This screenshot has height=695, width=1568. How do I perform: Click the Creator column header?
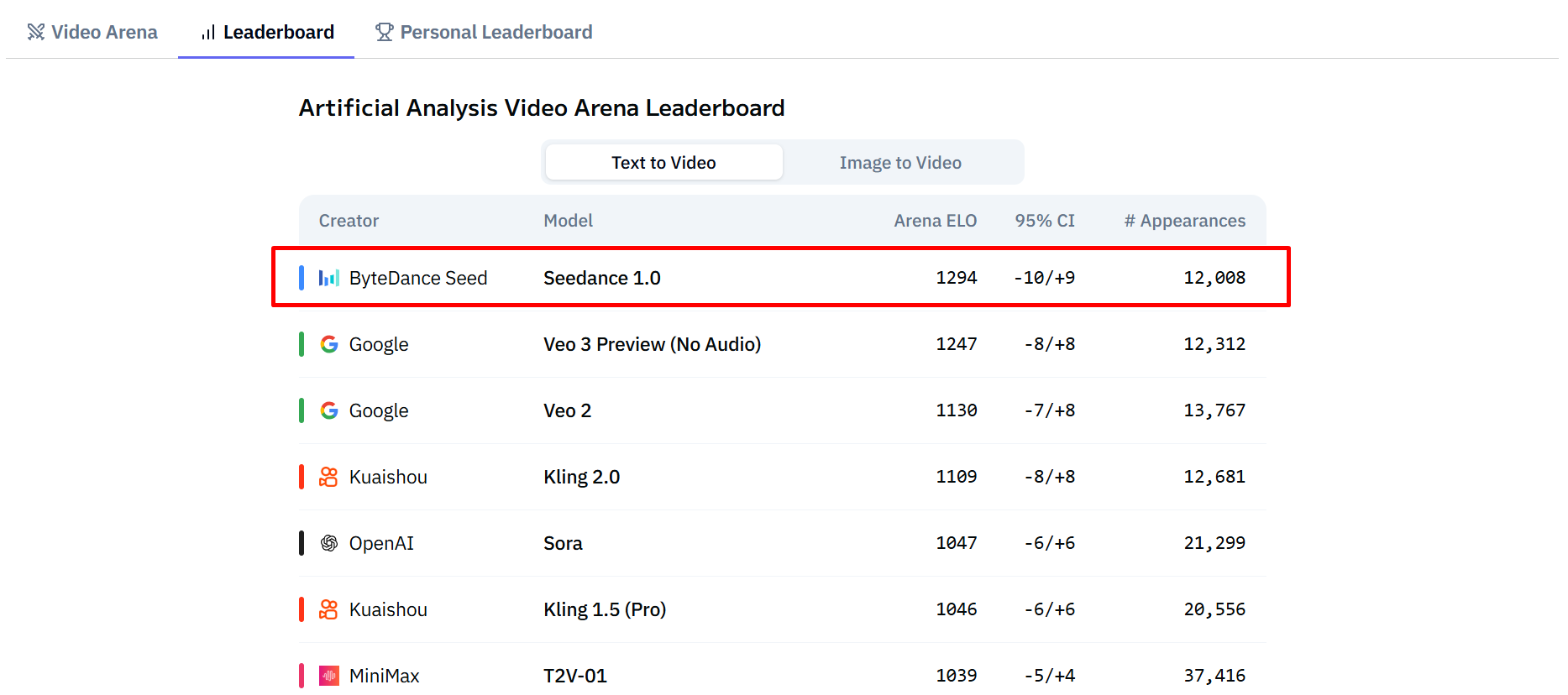point(349,221)
